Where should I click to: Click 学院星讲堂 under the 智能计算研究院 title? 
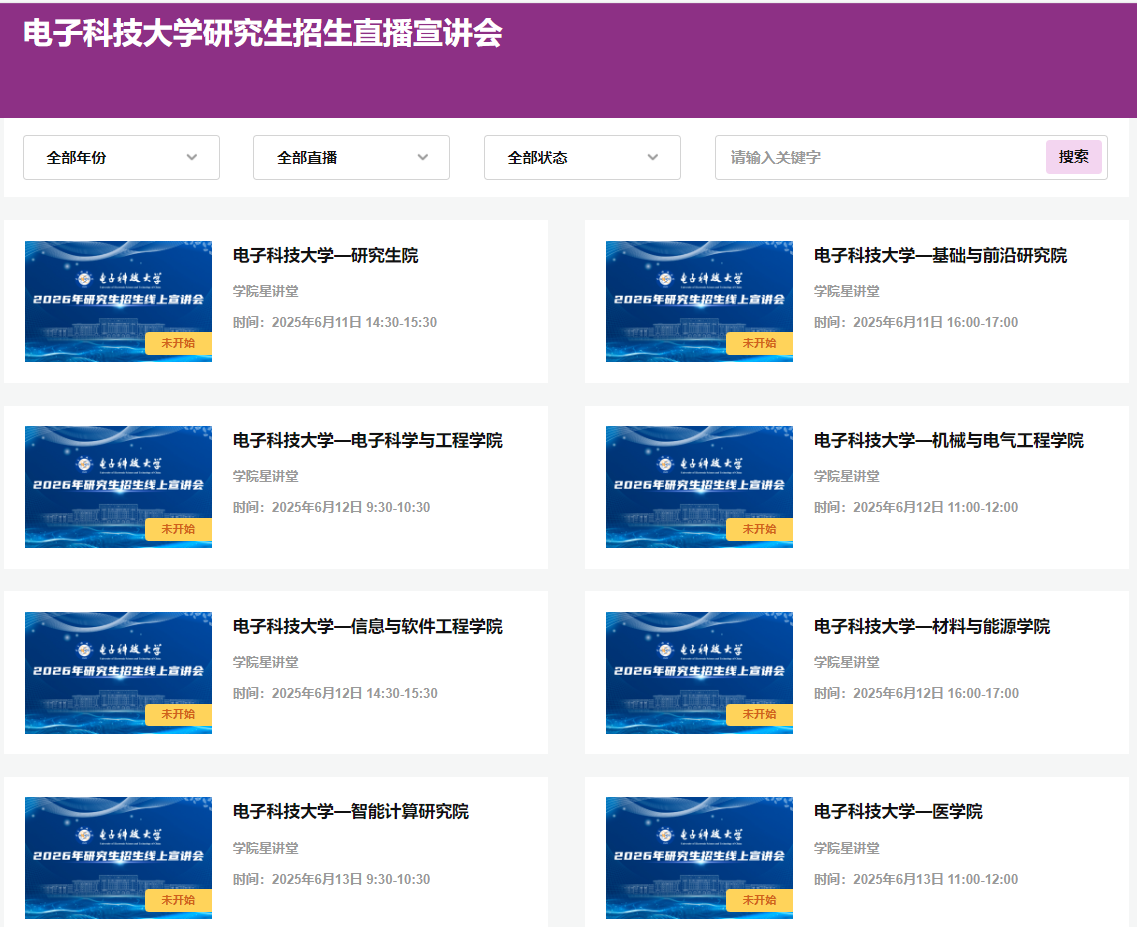(265, 848)
